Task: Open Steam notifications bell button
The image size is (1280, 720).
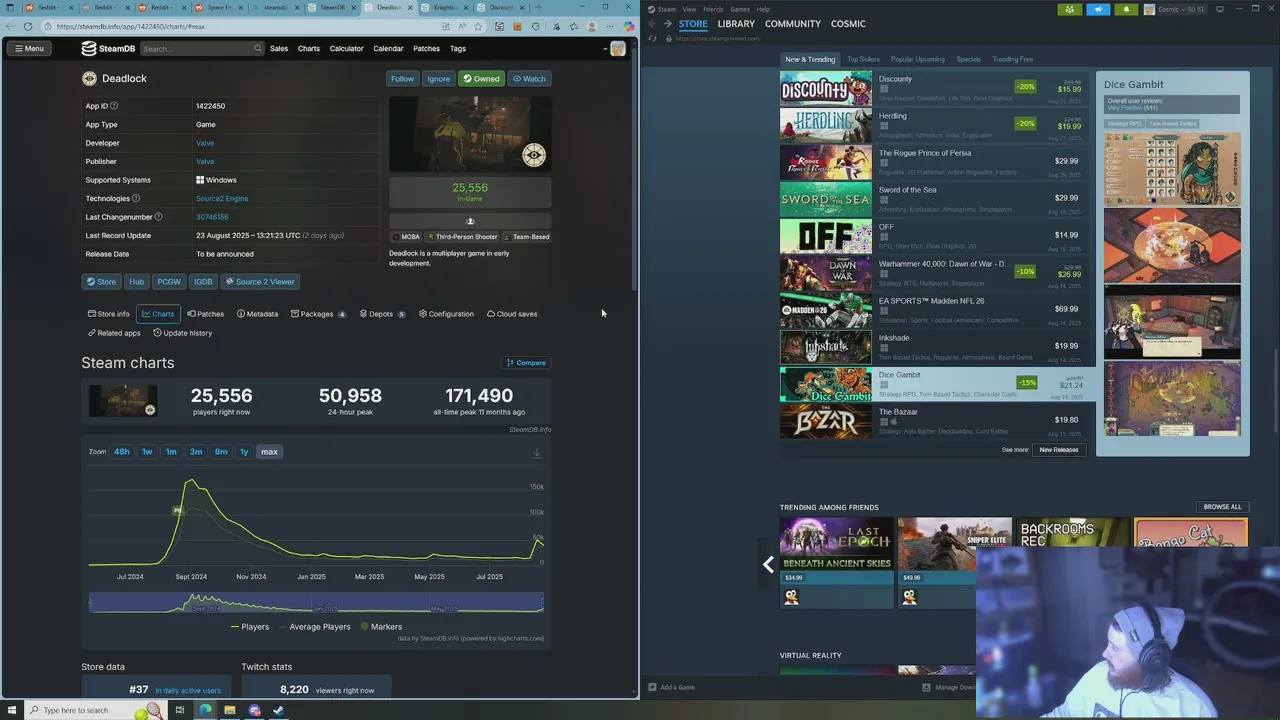Action: 1126,9
